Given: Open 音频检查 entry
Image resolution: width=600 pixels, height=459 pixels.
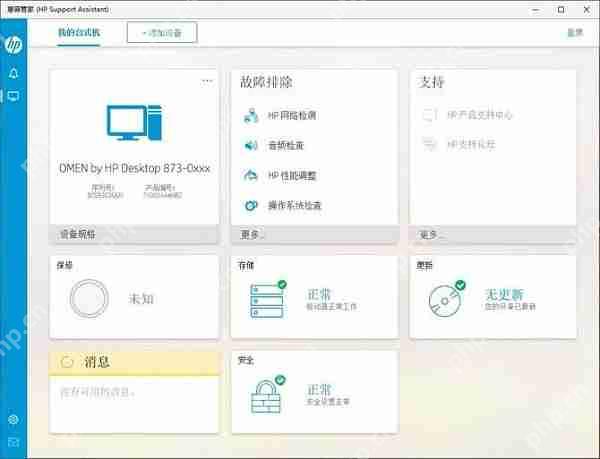Looking at the screenshot, I should [x=286, y=145].
